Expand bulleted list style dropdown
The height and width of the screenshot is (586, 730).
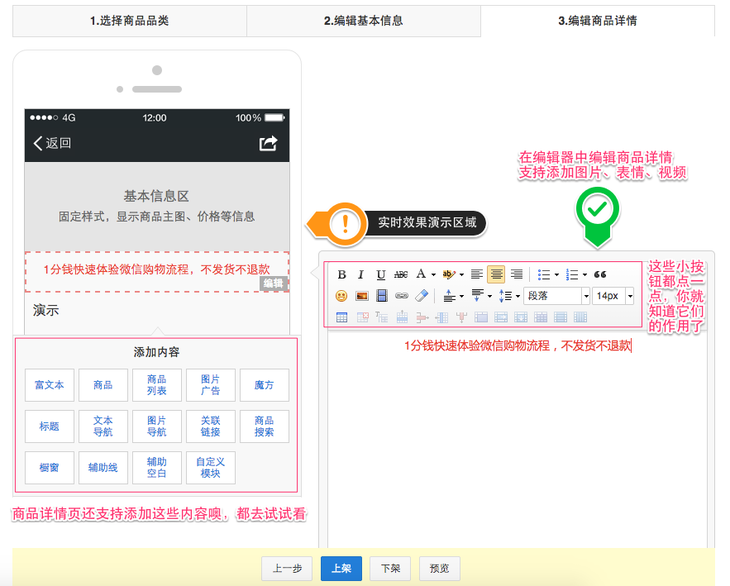click(x=556, y=275)
